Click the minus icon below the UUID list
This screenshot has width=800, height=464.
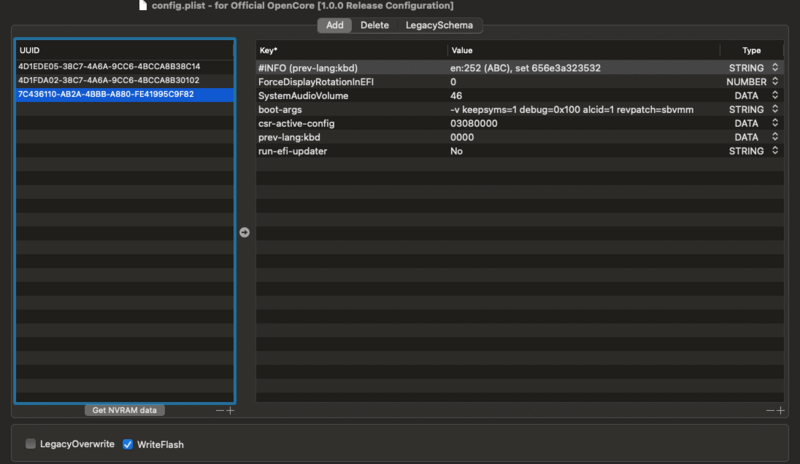(x=220, y=410)
